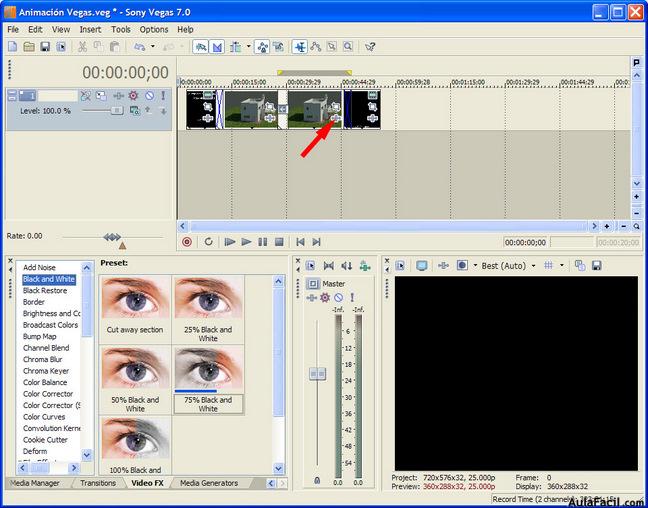Click the Make Compositing Parent arrow
The height and width of the screenshot is (508, 648).
click(x=148, y=110)
